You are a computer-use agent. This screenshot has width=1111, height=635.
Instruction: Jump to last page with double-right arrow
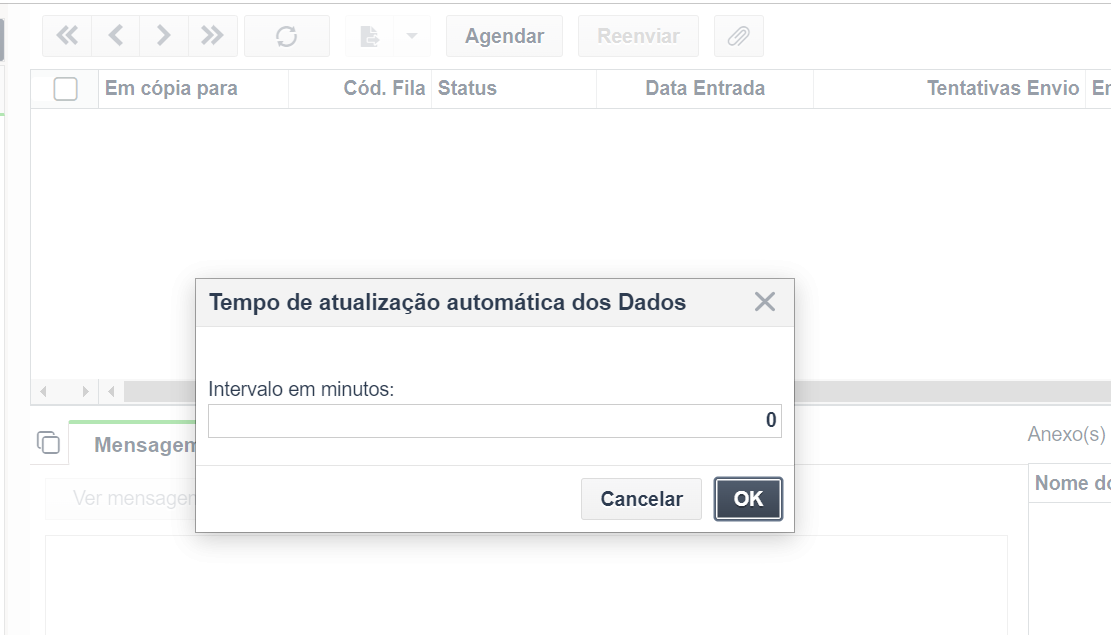click(213, 35)
